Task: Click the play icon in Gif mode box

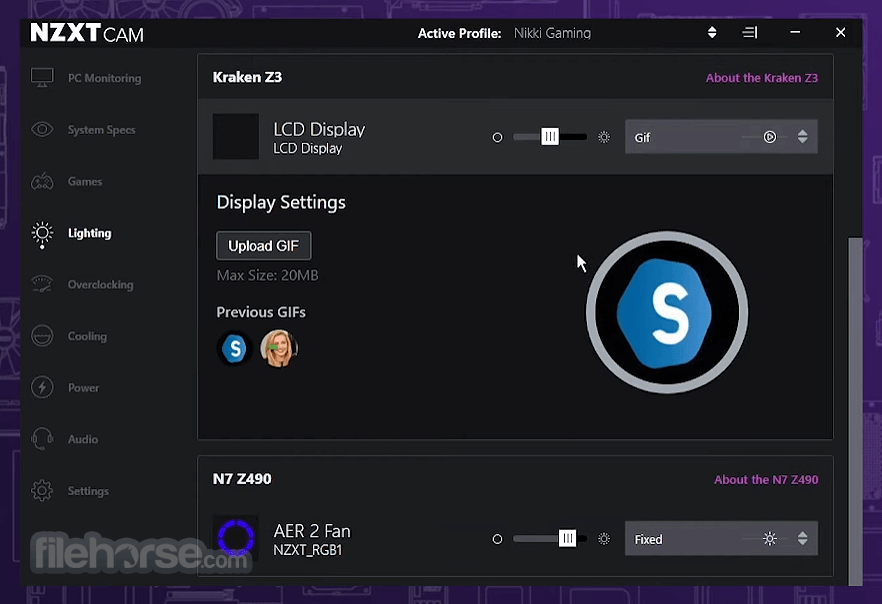Action: (x=770, y=137)
